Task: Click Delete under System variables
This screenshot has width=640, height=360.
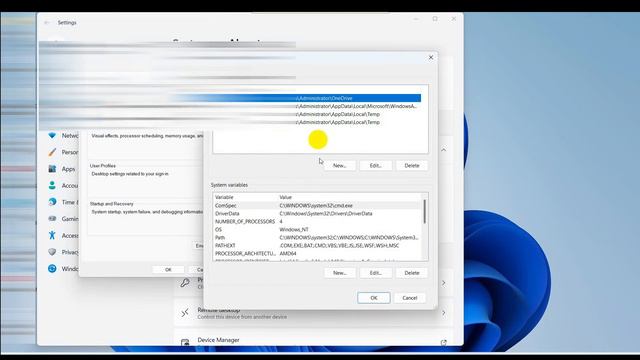Action: point(411,273)
